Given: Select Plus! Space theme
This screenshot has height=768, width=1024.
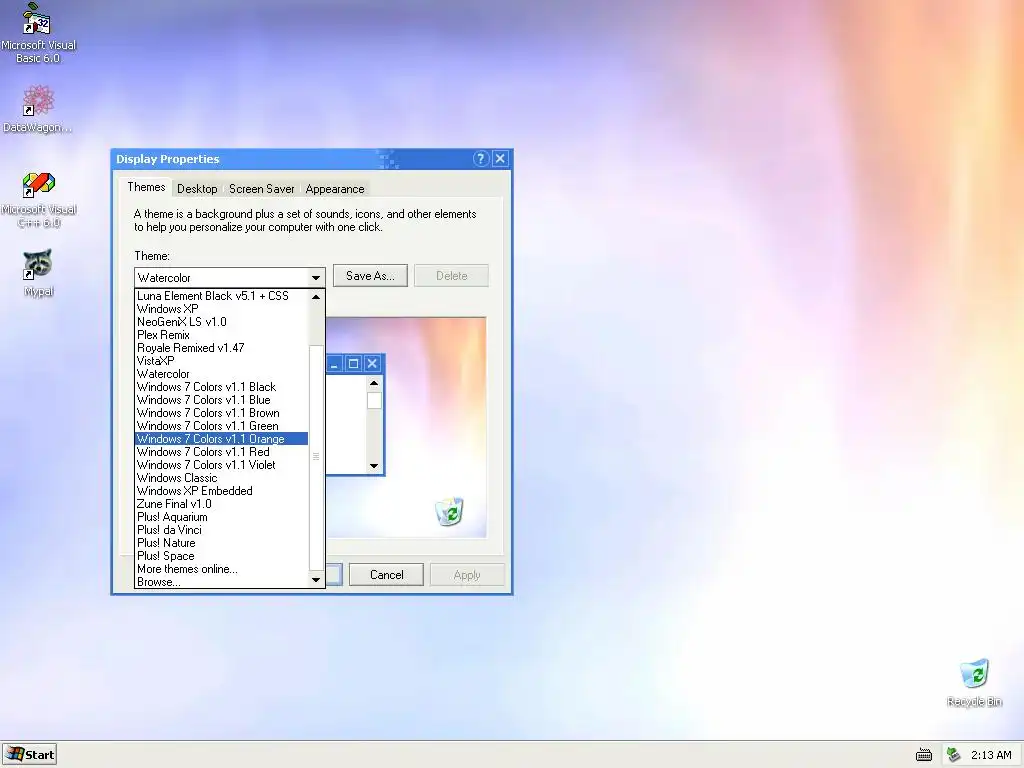Looking at the screenshot, I should pos(221,556).
